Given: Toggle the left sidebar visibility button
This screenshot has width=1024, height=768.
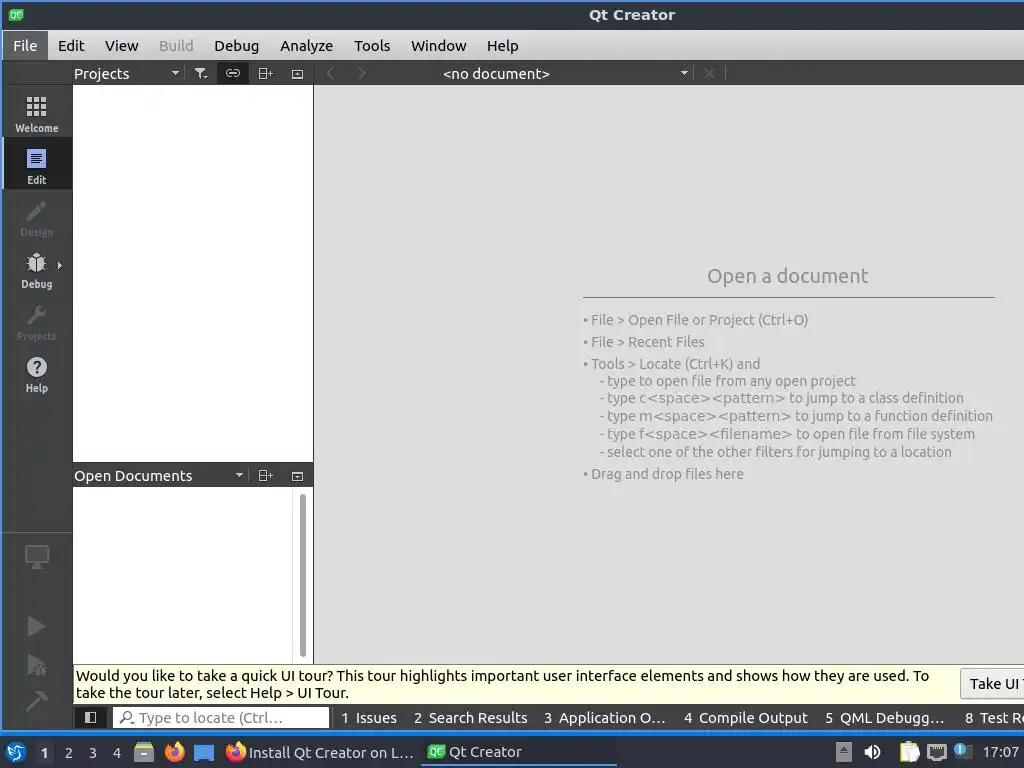Looking at the screenshot, I should [90, 718].
